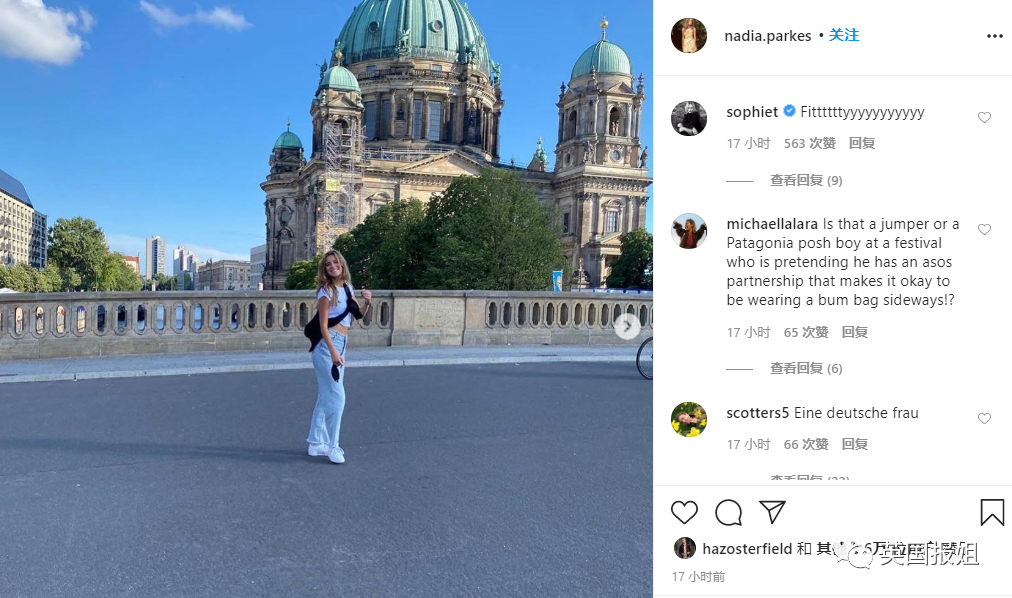View 563 likes on sophiet's comment
This screenshot has width=1012, height=598.
(809, 143)
